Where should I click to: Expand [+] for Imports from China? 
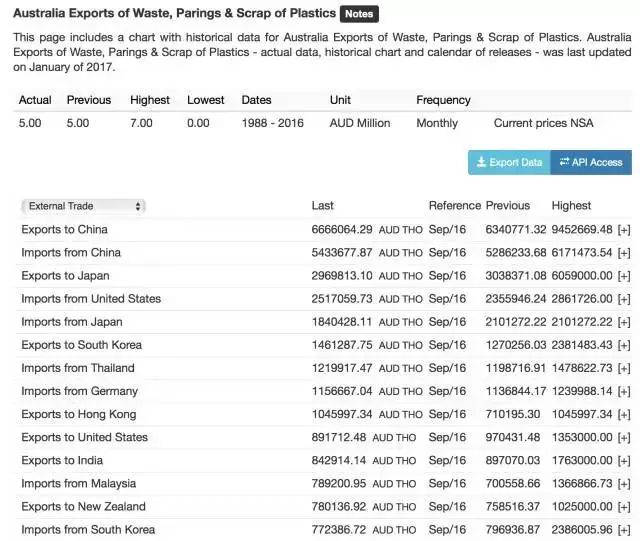tap(624, 253)
